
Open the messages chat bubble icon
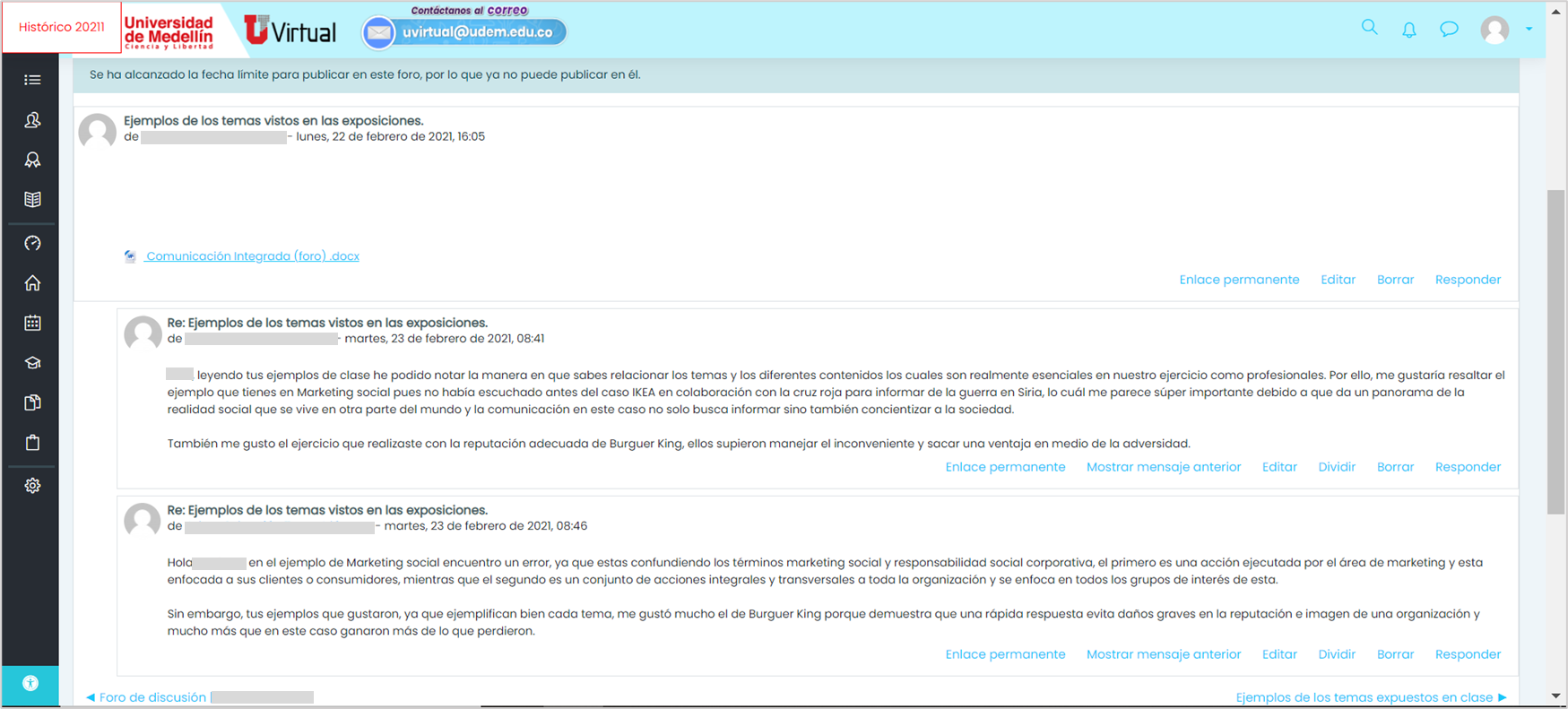click(1449, 30)
